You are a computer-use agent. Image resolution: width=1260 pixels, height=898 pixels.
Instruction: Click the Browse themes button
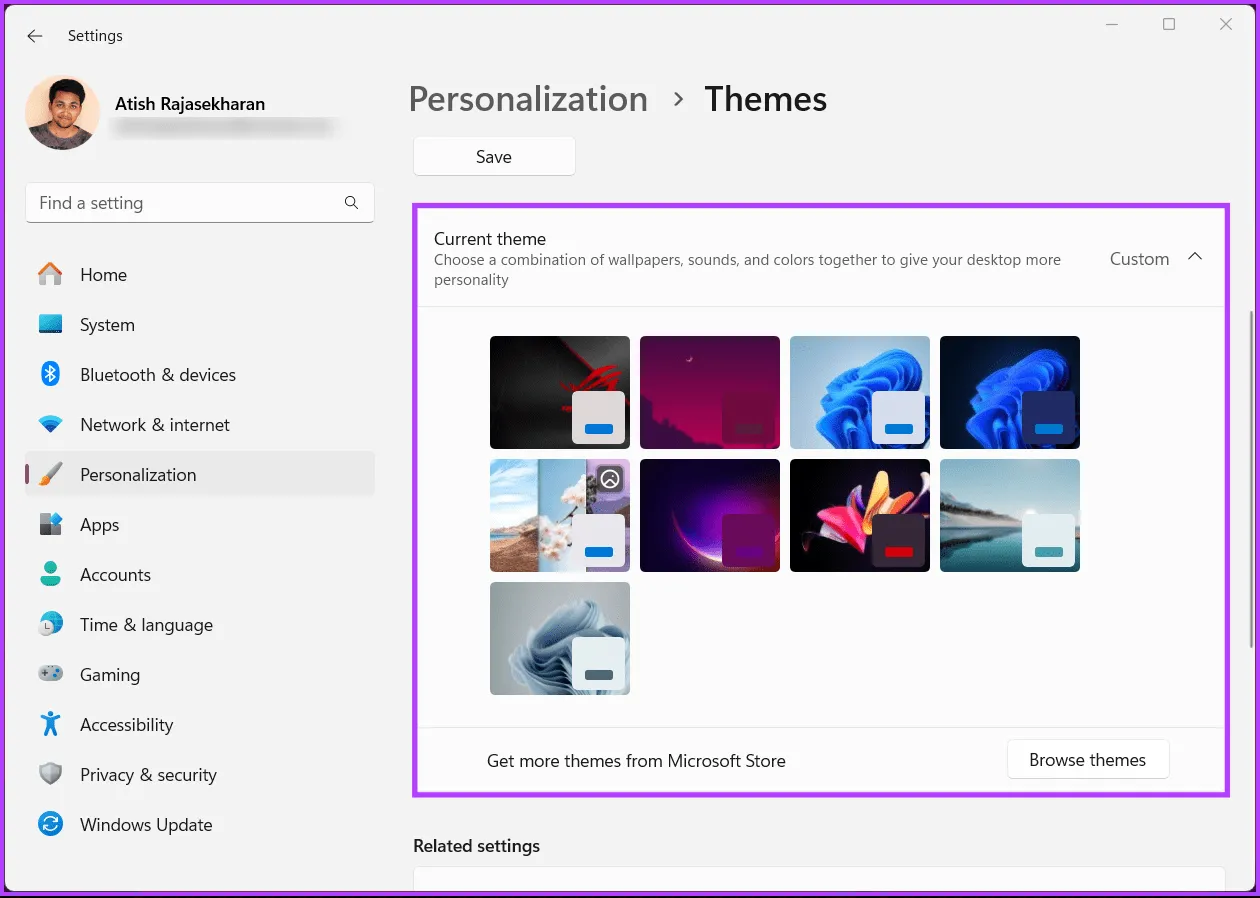(1087, 760)
